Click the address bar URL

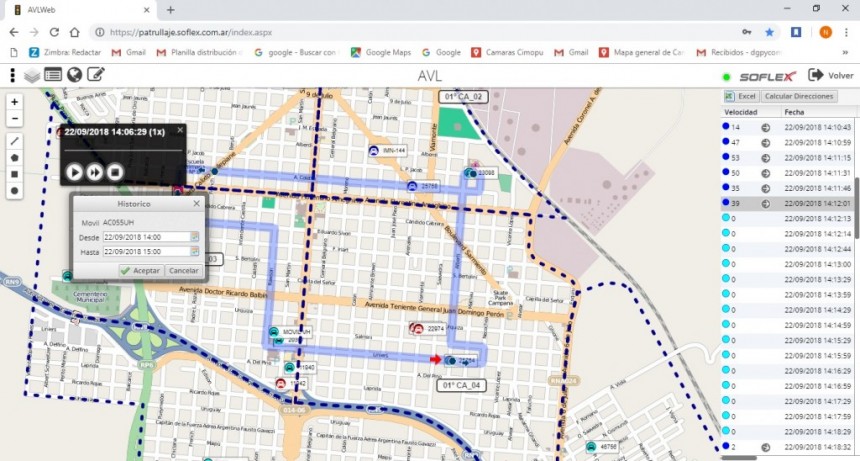(191, 32)
